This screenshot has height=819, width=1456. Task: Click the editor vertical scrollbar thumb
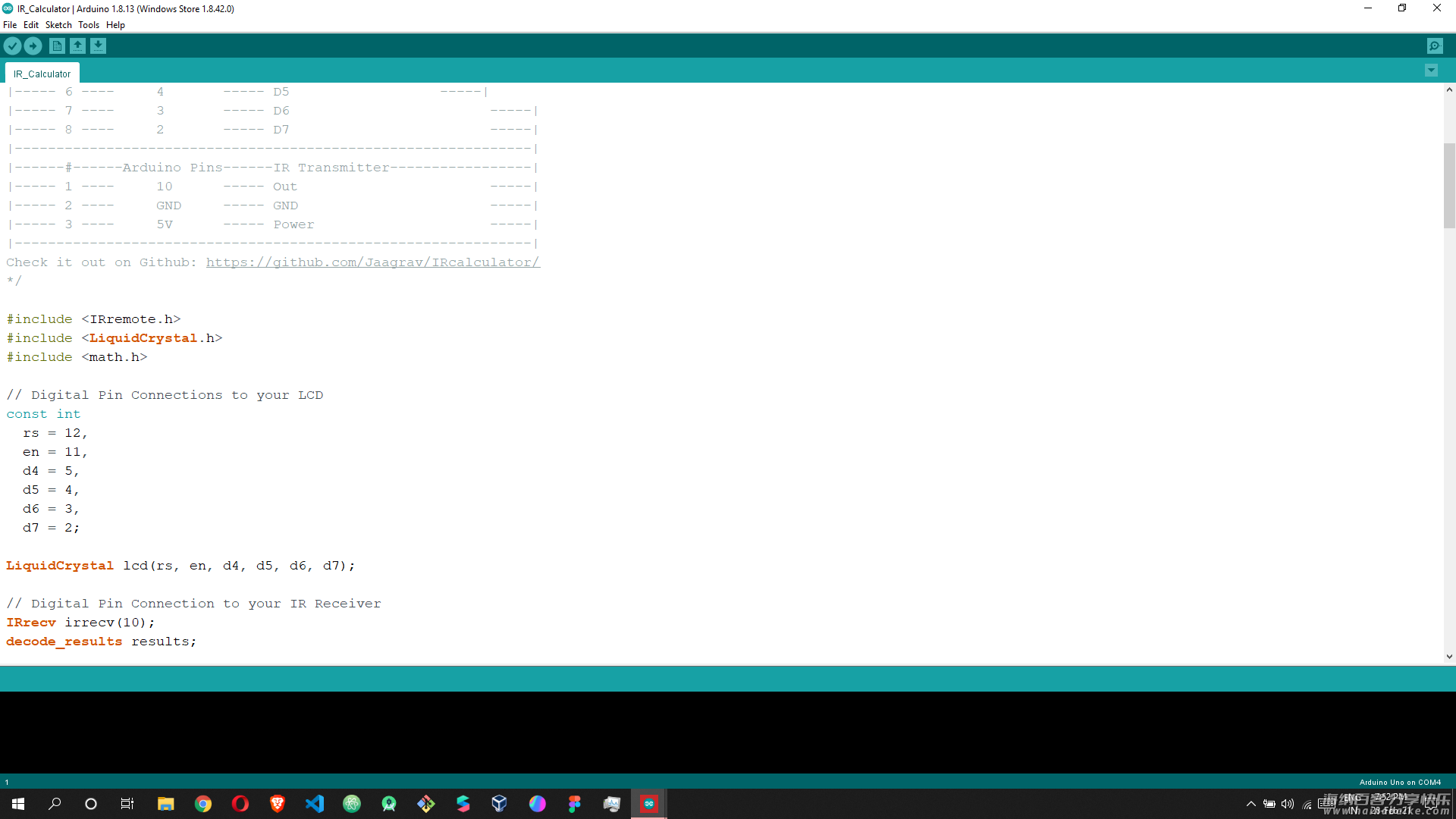point(1449,186)
